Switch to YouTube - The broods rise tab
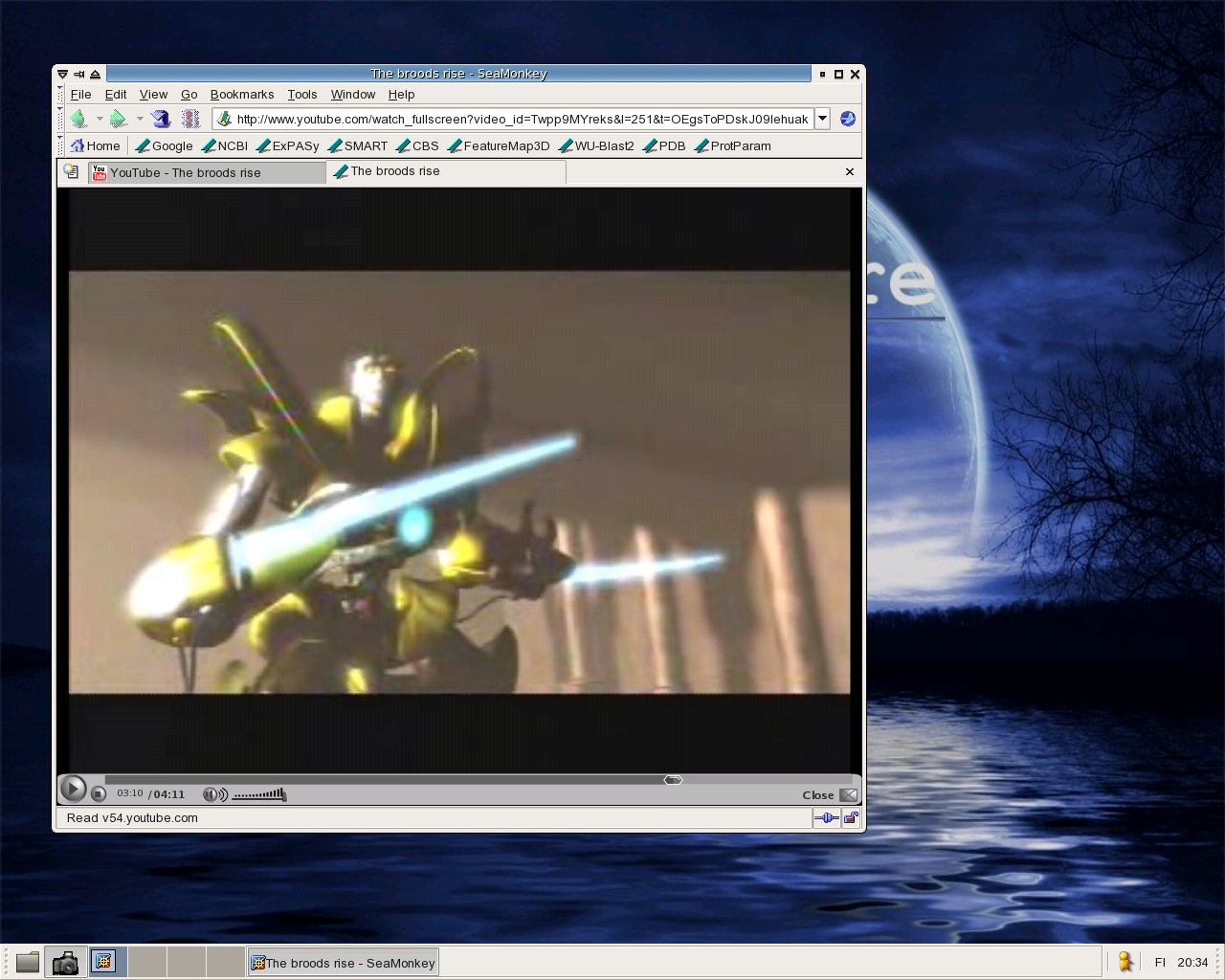The width and height of the screenshot is (1225, 980). pos(207,172)
